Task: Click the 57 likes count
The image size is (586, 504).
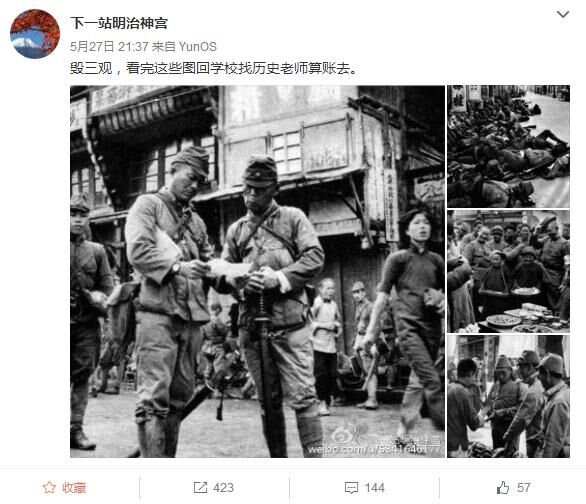Action: (x=524, y=488)
